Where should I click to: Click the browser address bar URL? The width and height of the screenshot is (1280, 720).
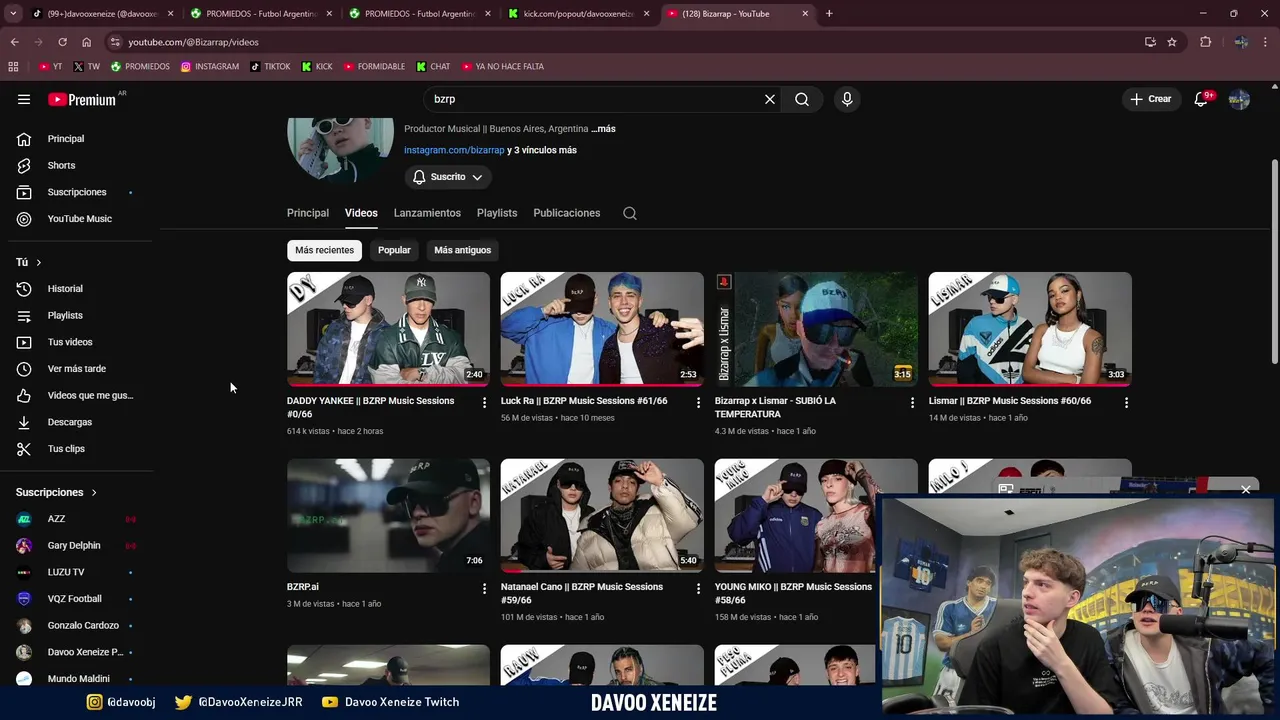point(193,42)
